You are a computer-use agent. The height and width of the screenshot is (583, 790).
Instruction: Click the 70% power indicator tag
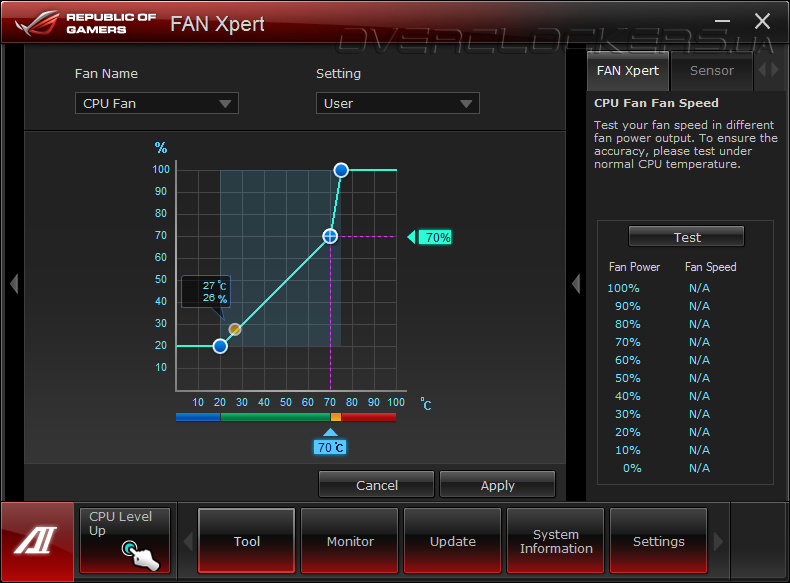pos(429,237)
